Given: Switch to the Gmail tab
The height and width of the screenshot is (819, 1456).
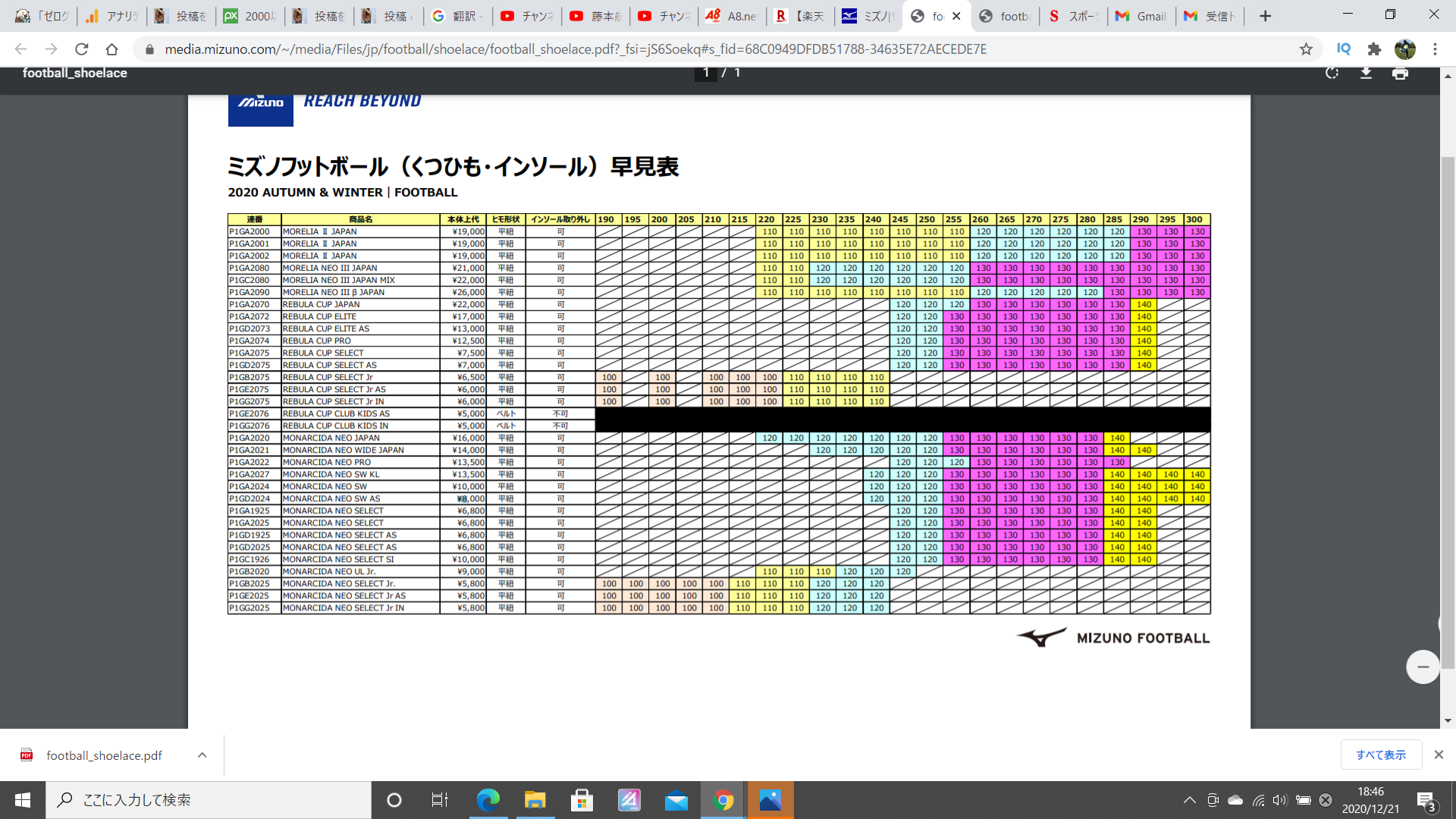Looking at the screenshot, I should coord(1141,16).
